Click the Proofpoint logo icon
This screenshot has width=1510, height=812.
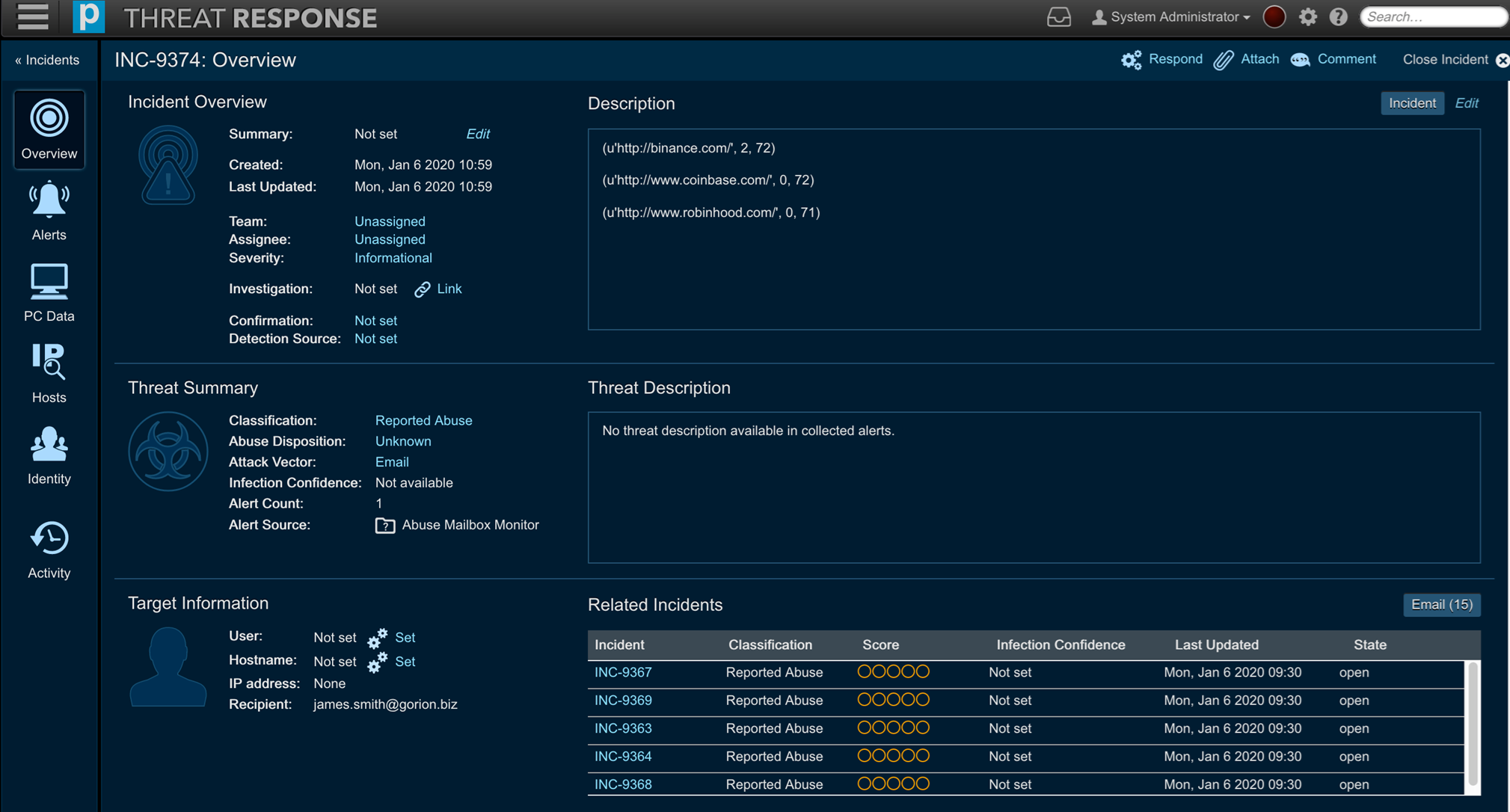point(88,16)
